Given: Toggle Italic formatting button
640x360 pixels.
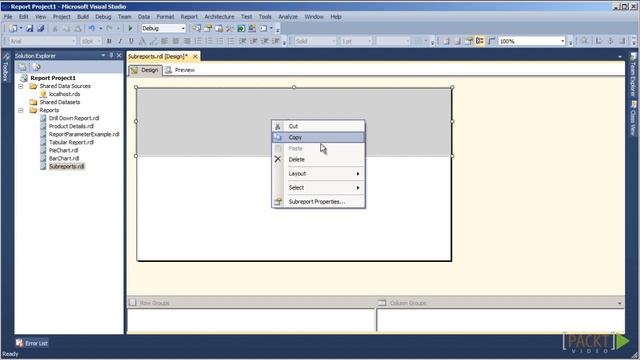Looking at the screenshot, I should tap(120, 41).
